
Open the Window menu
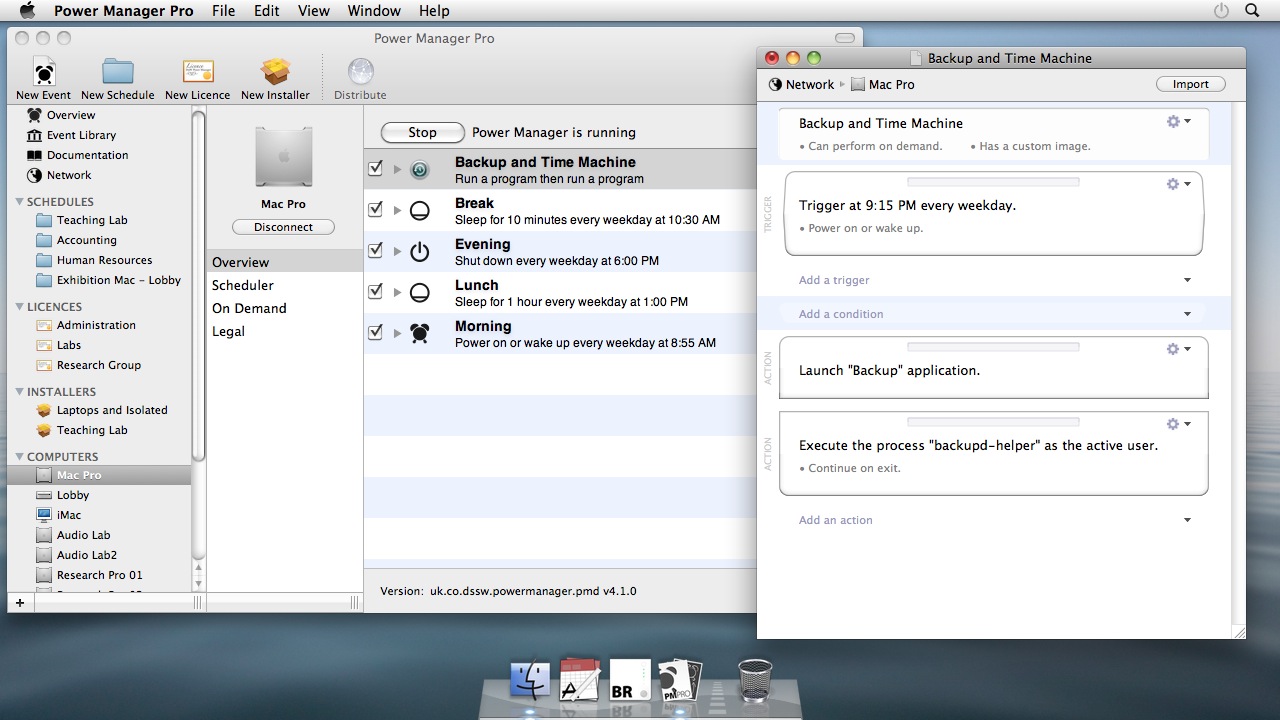(373, 11)
